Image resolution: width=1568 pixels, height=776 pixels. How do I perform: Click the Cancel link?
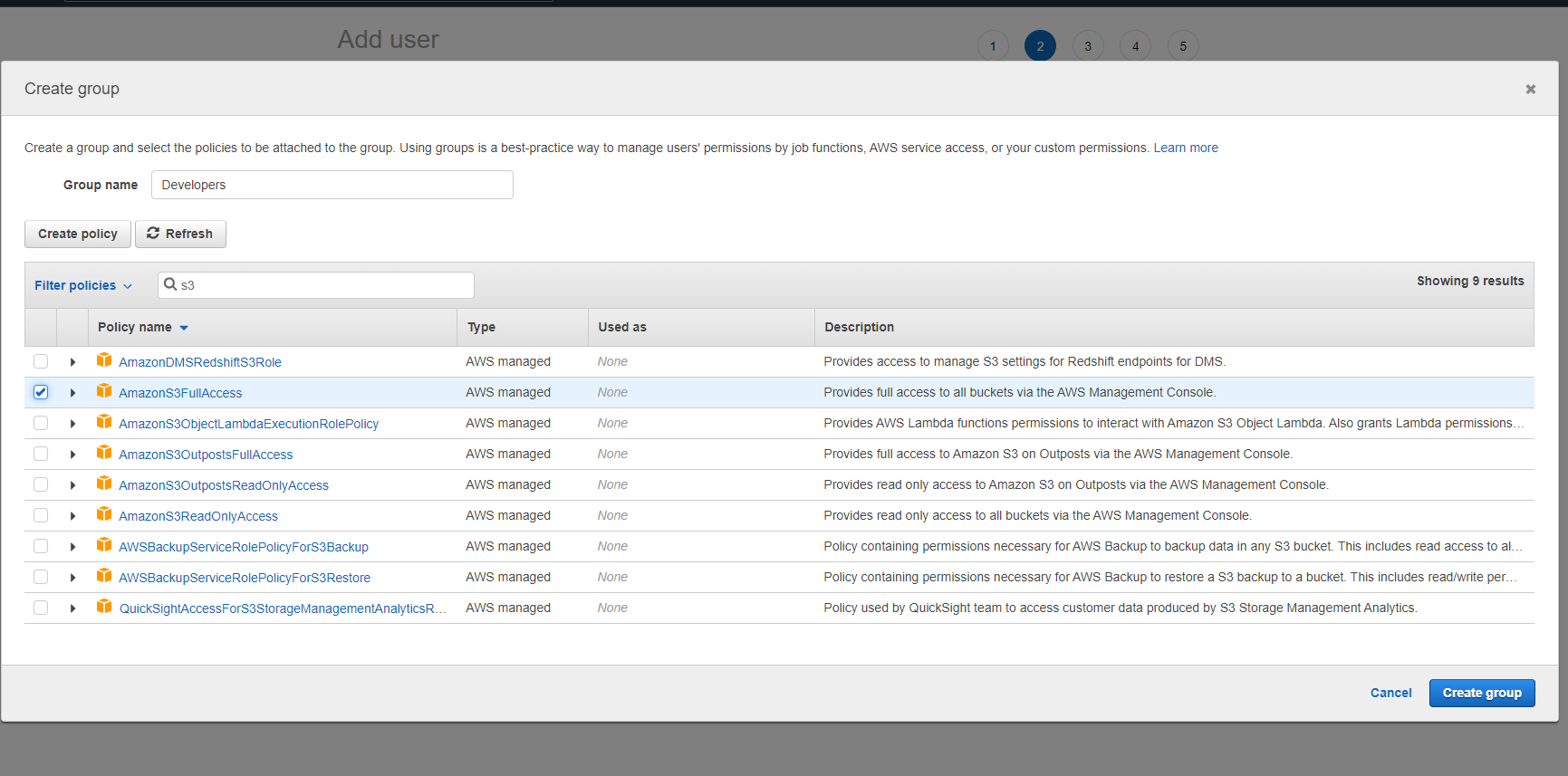1390,693
